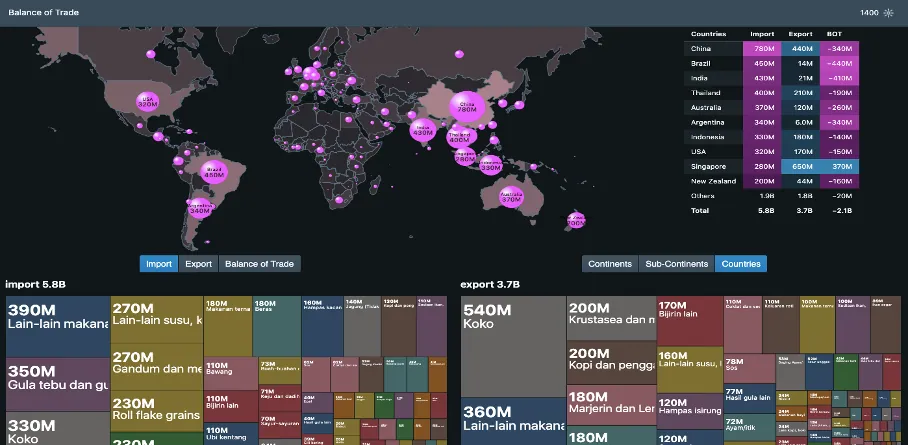Click the 200M Krustasea export tile
908x445 pixels.
611,318
